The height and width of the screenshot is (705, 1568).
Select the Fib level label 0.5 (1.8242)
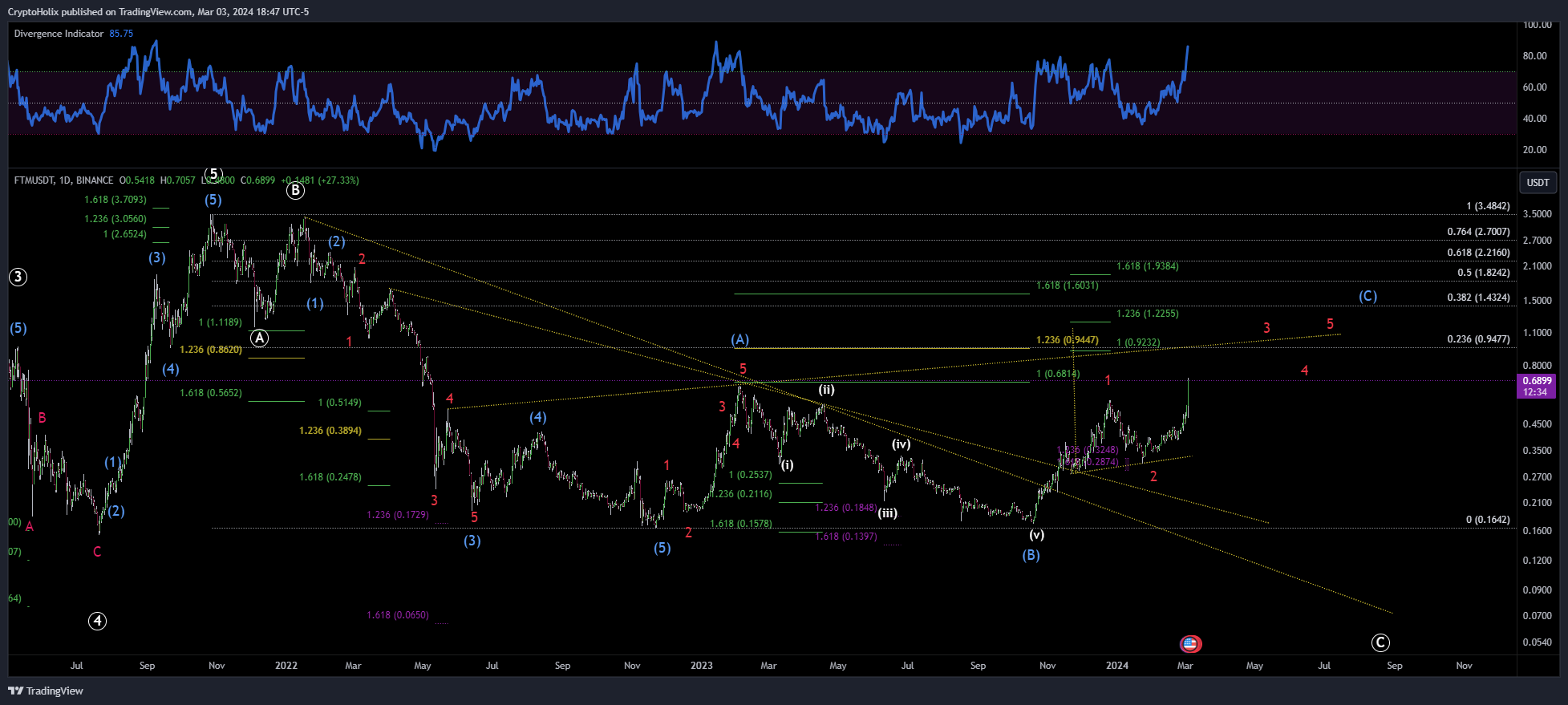(x=1483, y=273)
